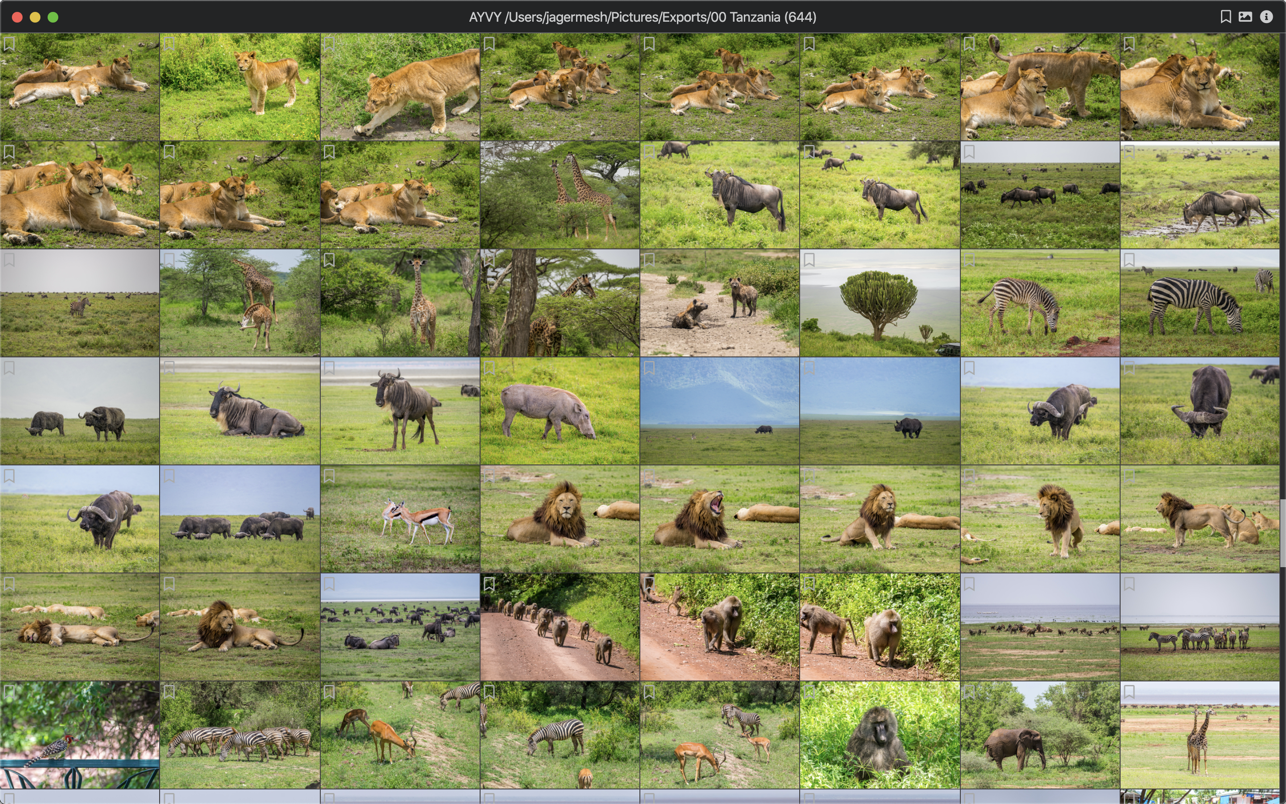The width and height of the screenshot is (1286, 804).
Task: Open the yawning male lion thumbnail
Action: (x=720, y=520)
